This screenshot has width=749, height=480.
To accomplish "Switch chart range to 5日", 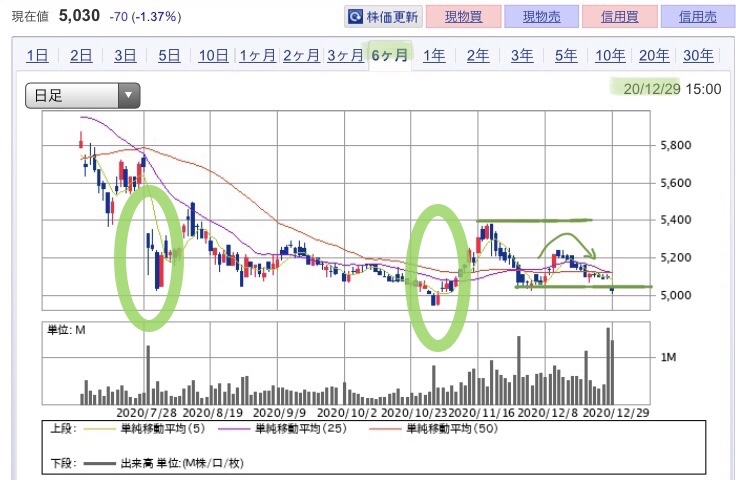I will click(169, 55).
